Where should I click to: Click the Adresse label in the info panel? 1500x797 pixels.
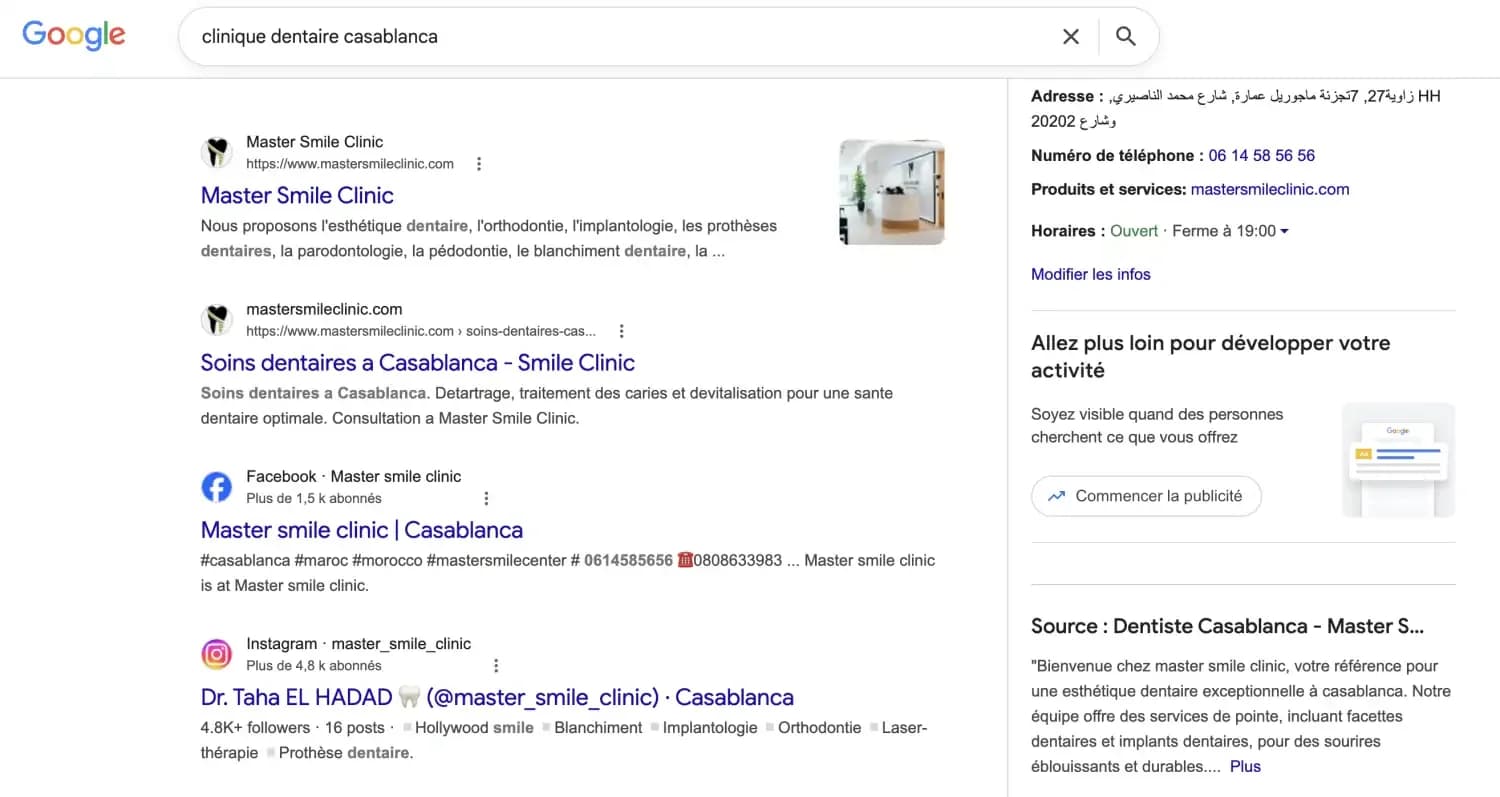click(1067, 97)
